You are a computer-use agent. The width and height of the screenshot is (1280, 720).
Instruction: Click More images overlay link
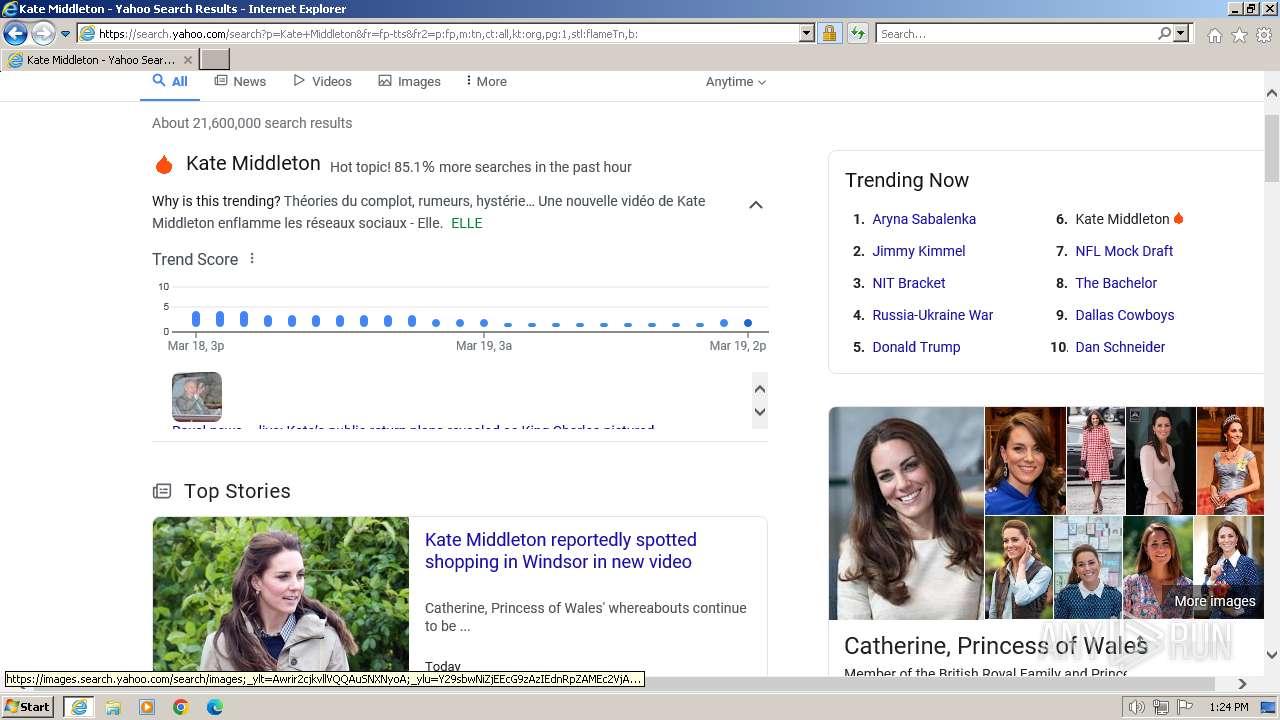point(1214,601)
